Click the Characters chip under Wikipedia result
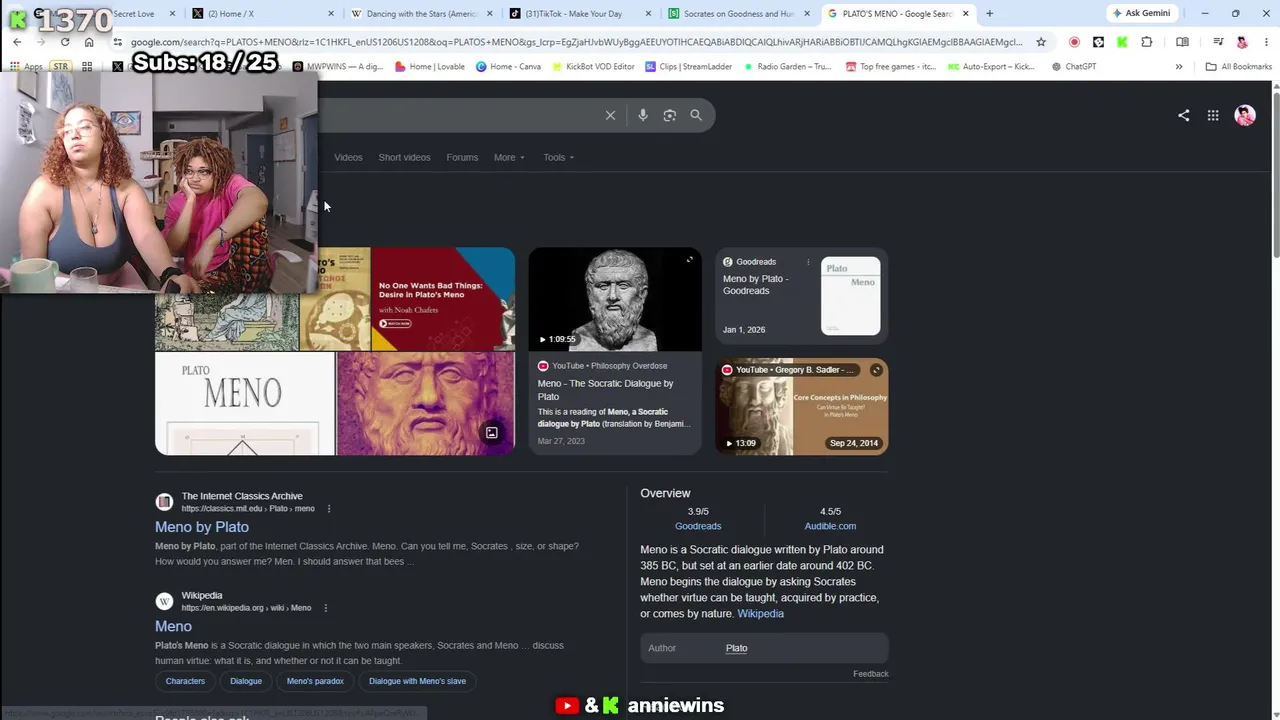This screenshot has height=720, width=1280. click(185, 681)
